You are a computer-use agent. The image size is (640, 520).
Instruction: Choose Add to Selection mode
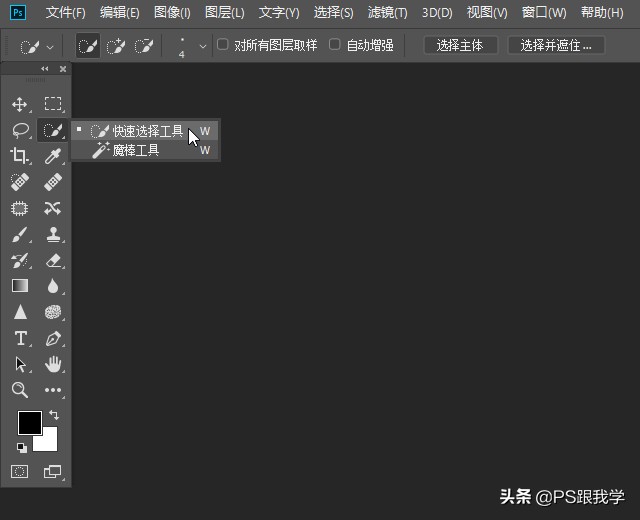(116, 46)
